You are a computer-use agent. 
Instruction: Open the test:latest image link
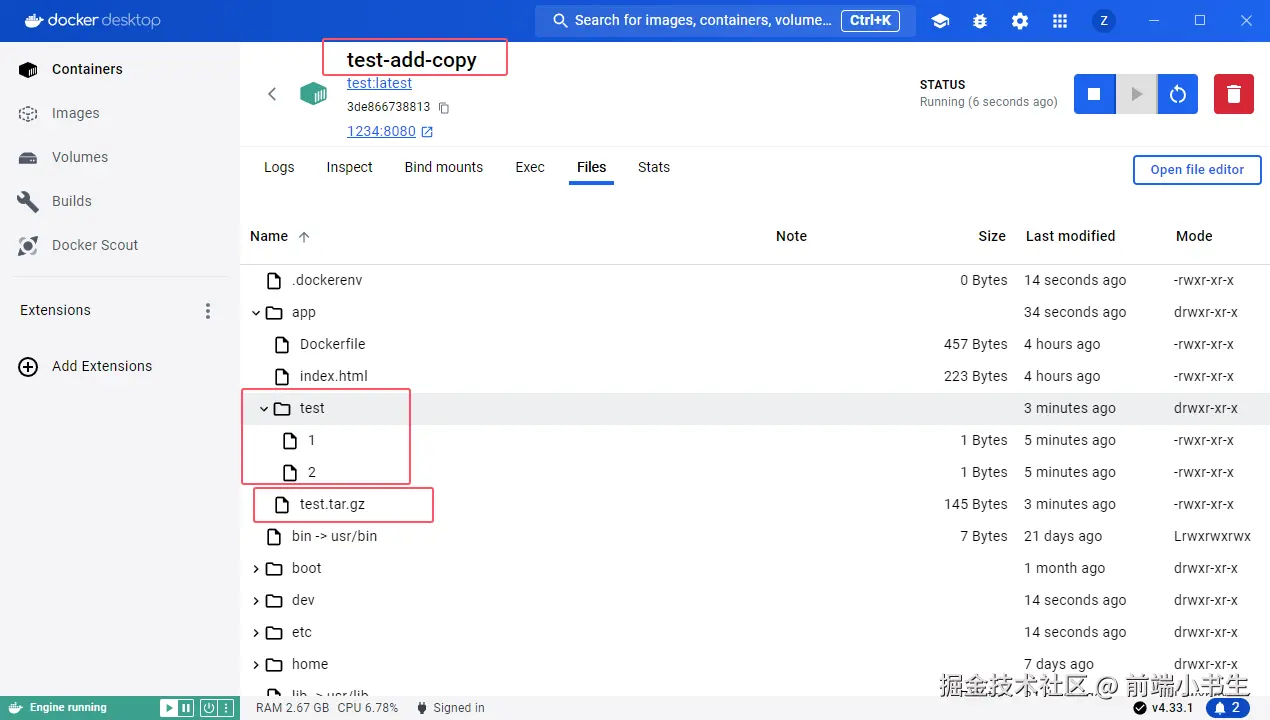point(379,83)
